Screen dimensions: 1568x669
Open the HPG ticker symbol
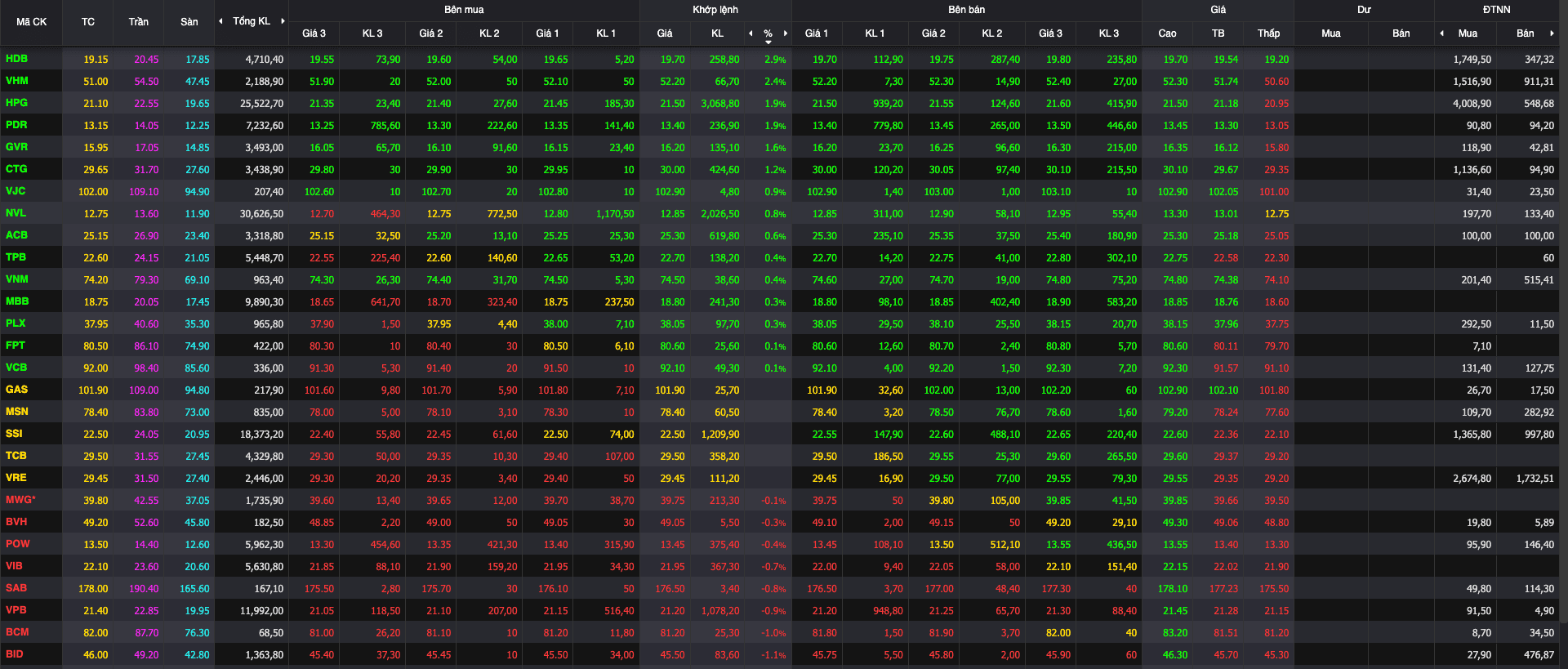pos(16,103)
